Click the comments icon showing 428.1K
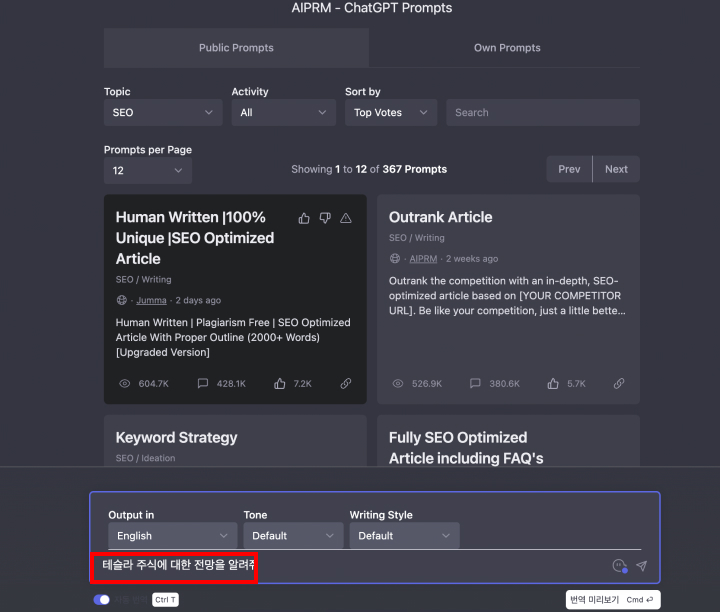The image size is (720, 612). 202,383
